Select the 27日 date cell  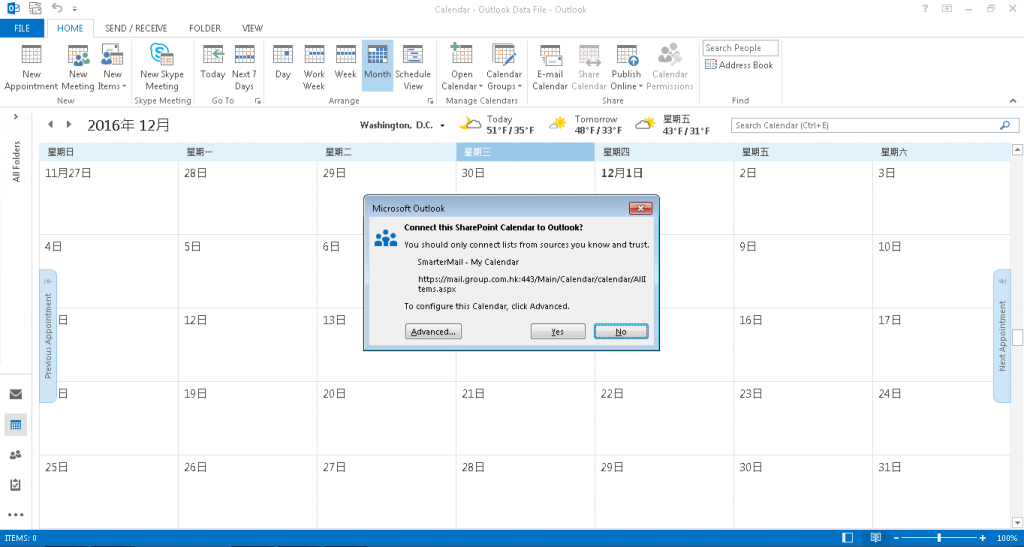[386, 492]
